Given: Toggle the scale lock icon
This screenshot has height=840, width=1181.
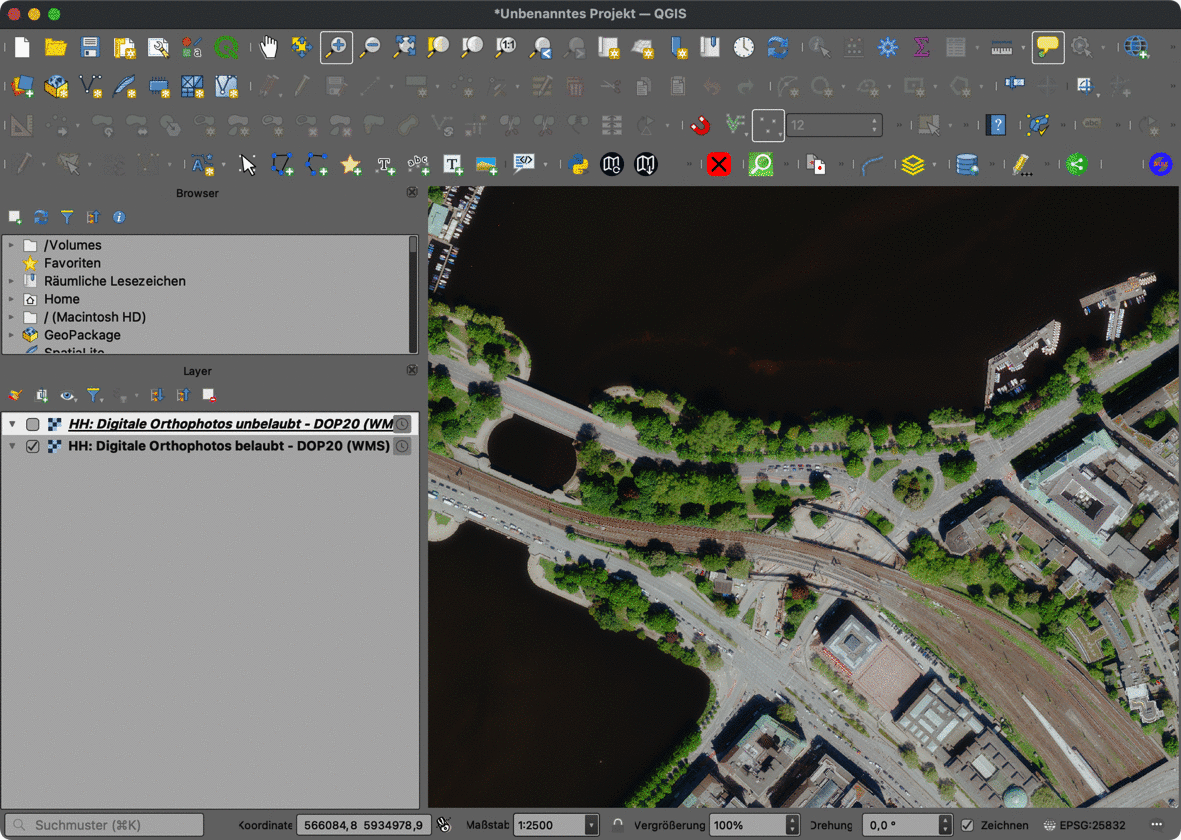Looking at the screenshot, I should point(618,825).
